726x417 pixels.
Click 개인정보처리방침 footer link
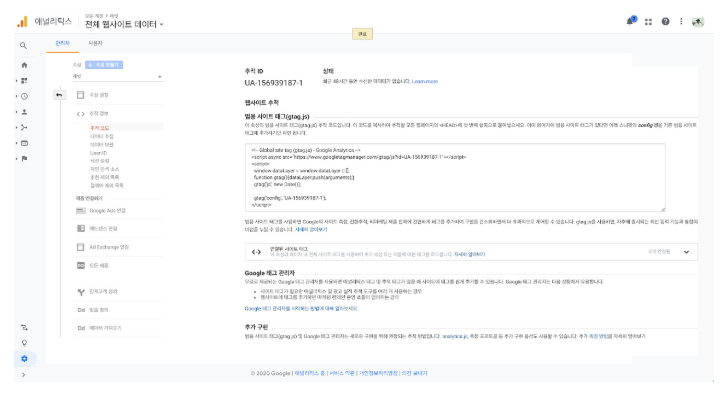coord(378,373)
